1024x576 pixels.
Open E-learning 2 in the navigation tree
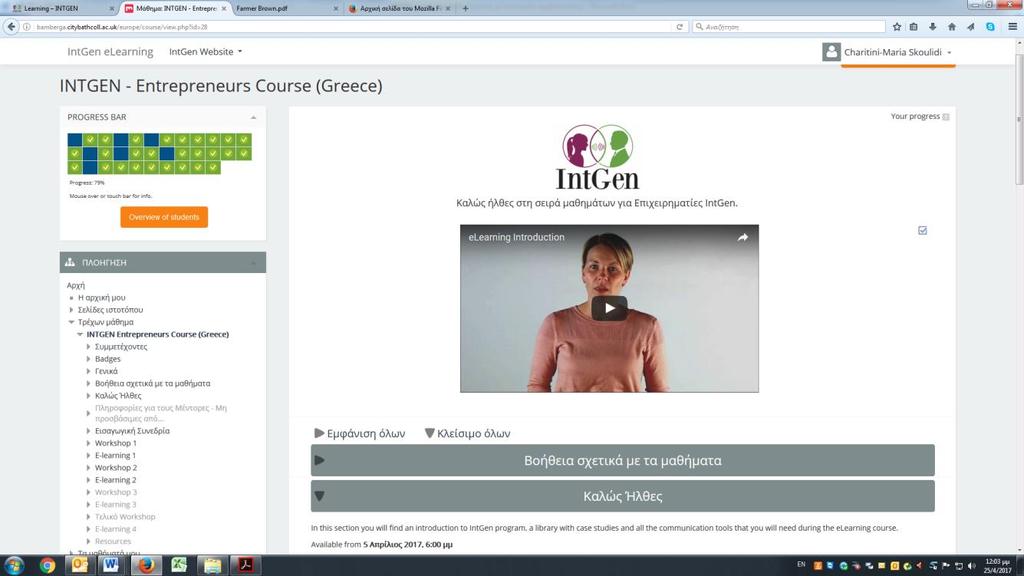[x=116, y=480]
